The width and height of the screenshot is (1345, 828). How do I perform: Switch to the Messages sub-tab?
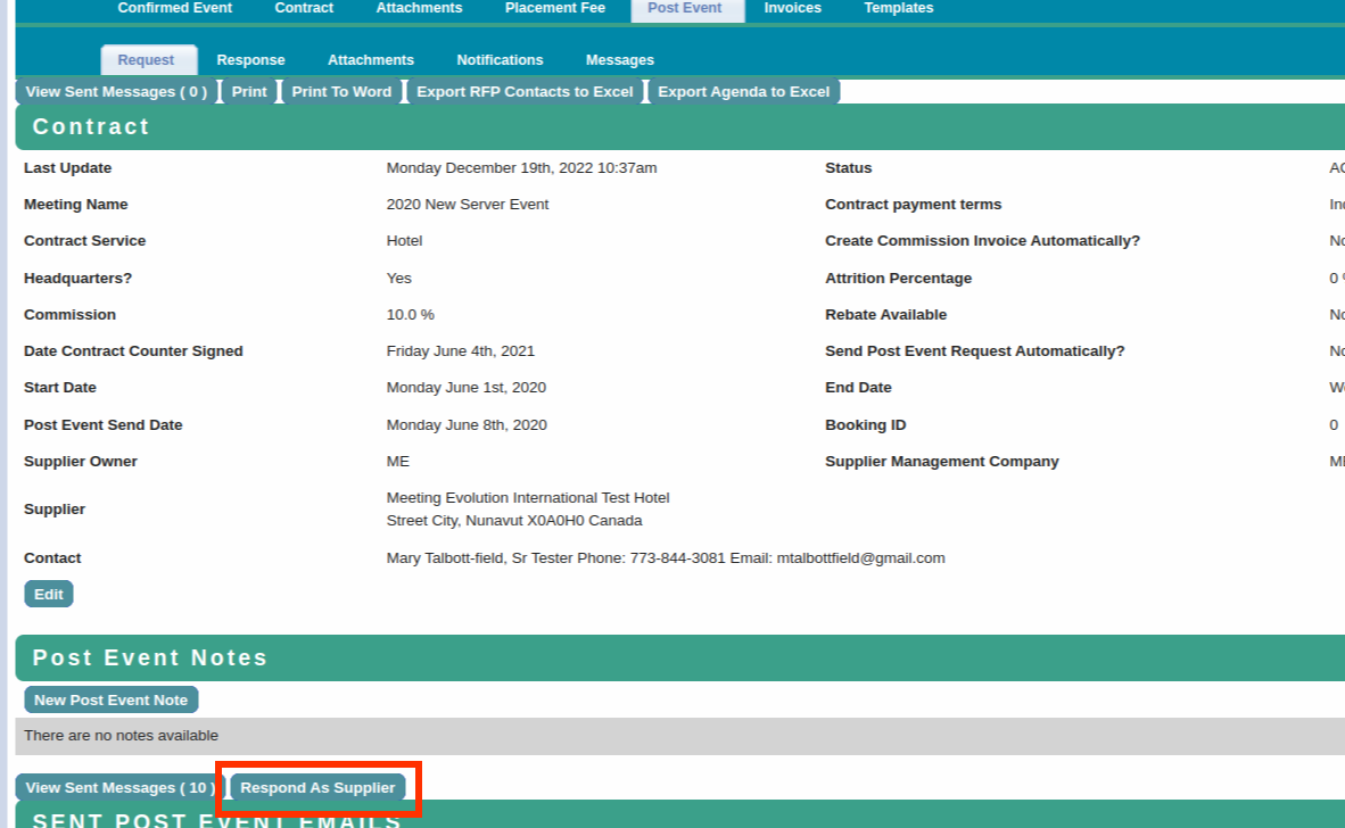click(619, 60)
